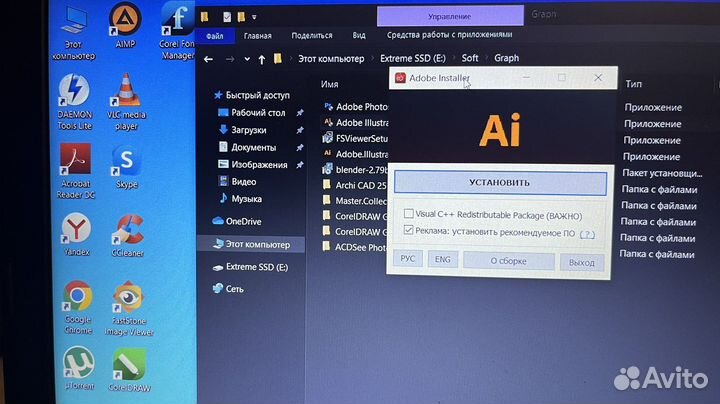720x404 pixels.
Task: Select Extreme SSD (E:) in navigation pane
Action: (251, 267)
